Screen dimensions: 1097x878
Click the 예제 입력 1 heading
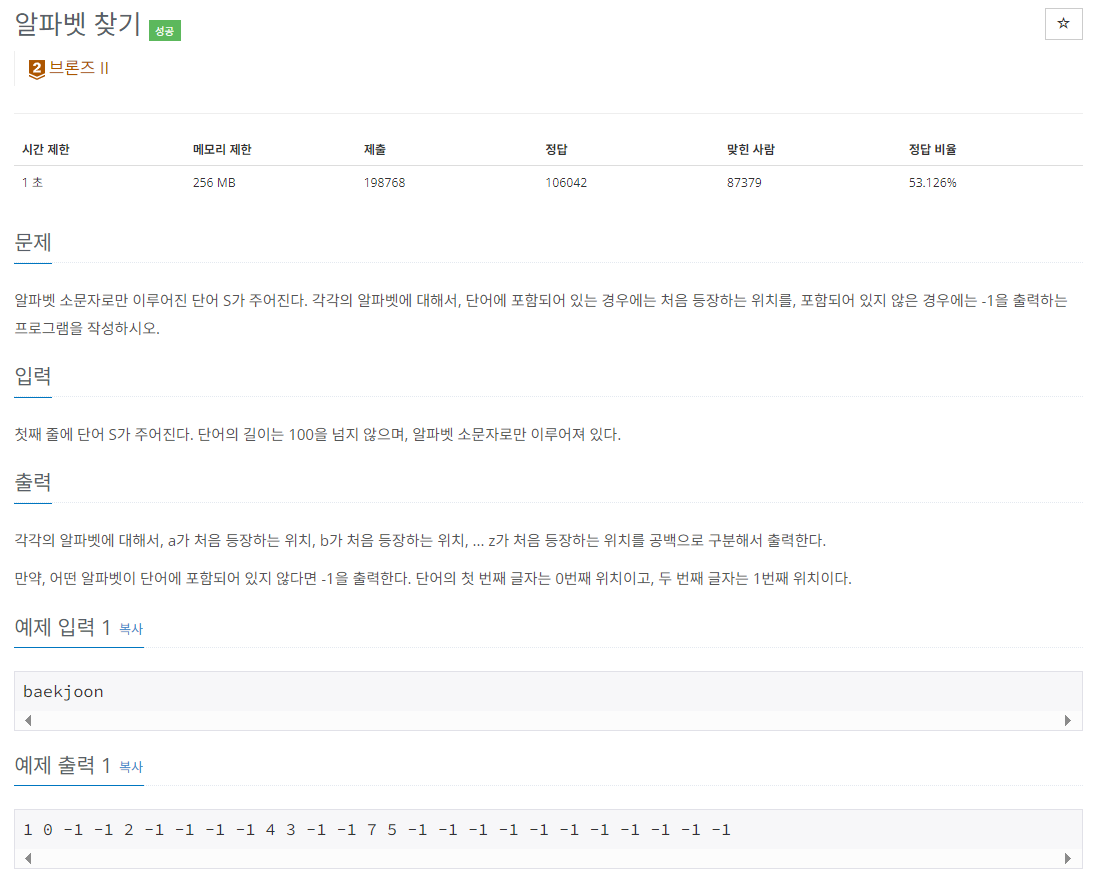point(62,627)
